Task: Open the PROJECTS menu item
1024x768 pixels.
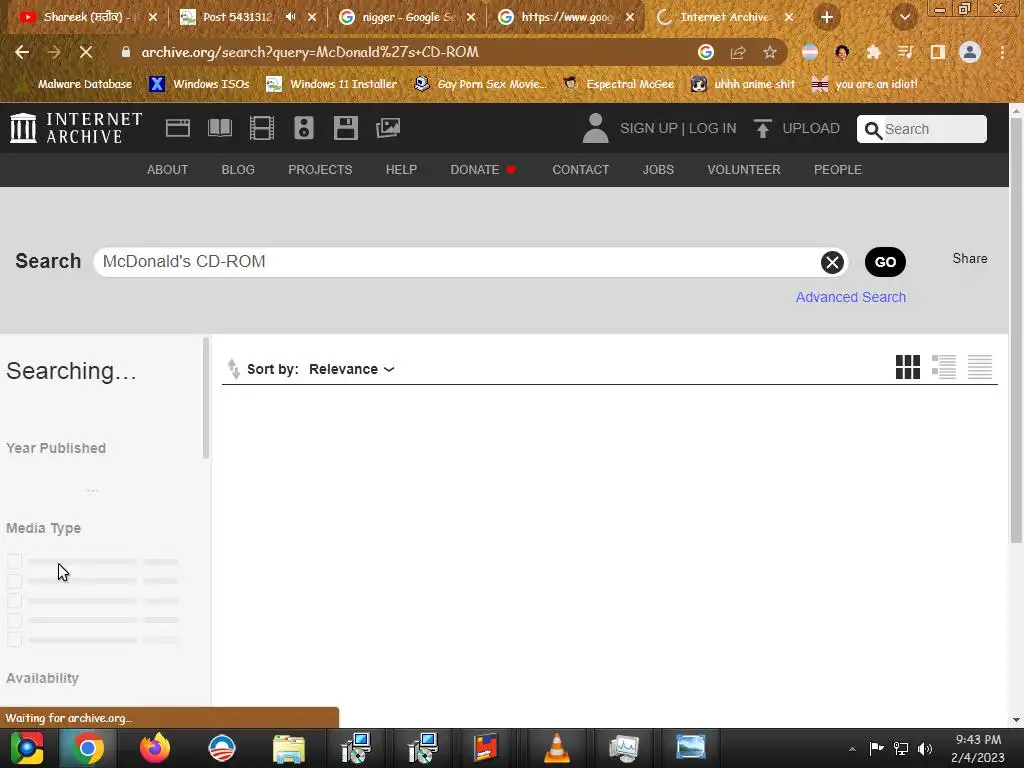Action: coord(320,170)
